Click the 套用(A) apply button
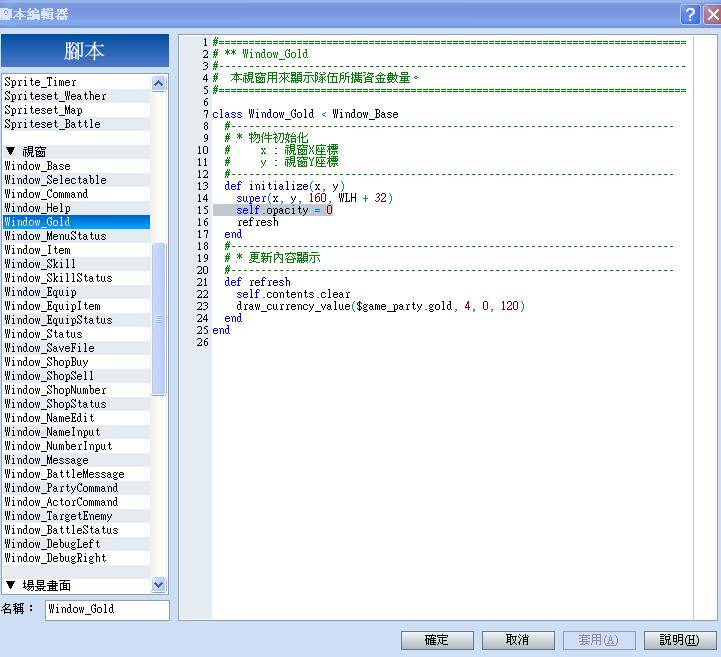Image resolution: width=721 pixels, height=657 pixels. click(x=599, y=640)
